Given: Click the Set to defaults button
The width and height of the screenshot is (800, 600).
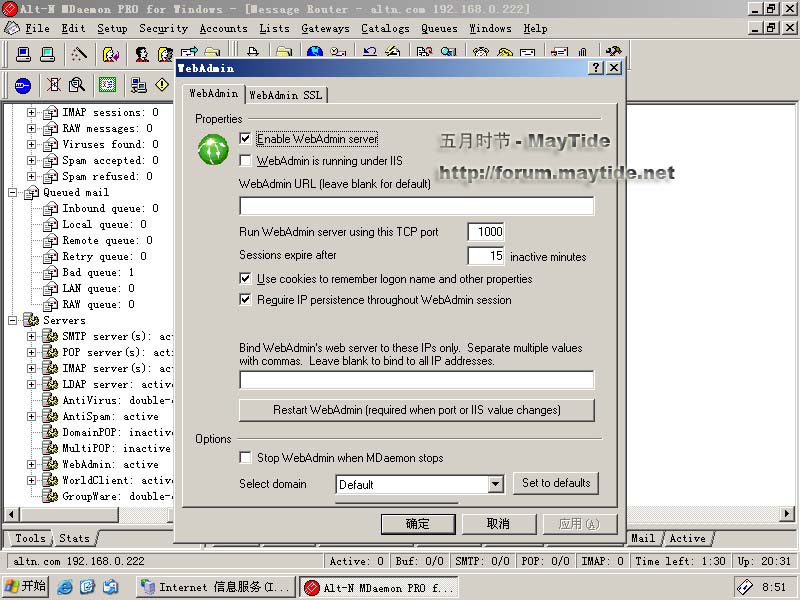Looking at the screenshot, I should tap(556, 483).
